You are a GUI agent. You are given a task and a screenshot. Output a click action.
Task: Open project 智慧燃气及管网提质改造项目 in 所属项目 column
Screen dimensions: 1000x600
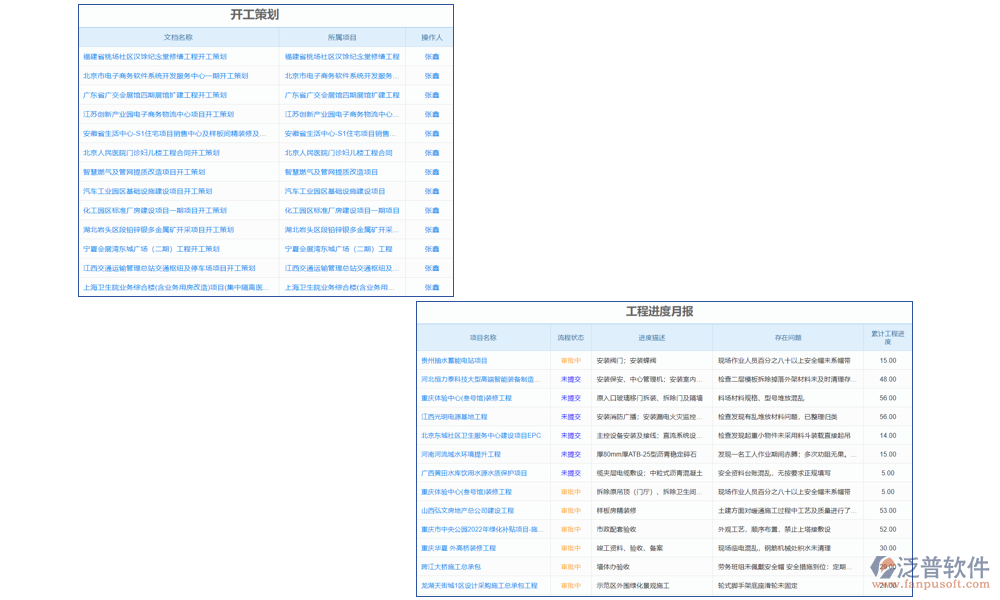click(x=331, y=172)
